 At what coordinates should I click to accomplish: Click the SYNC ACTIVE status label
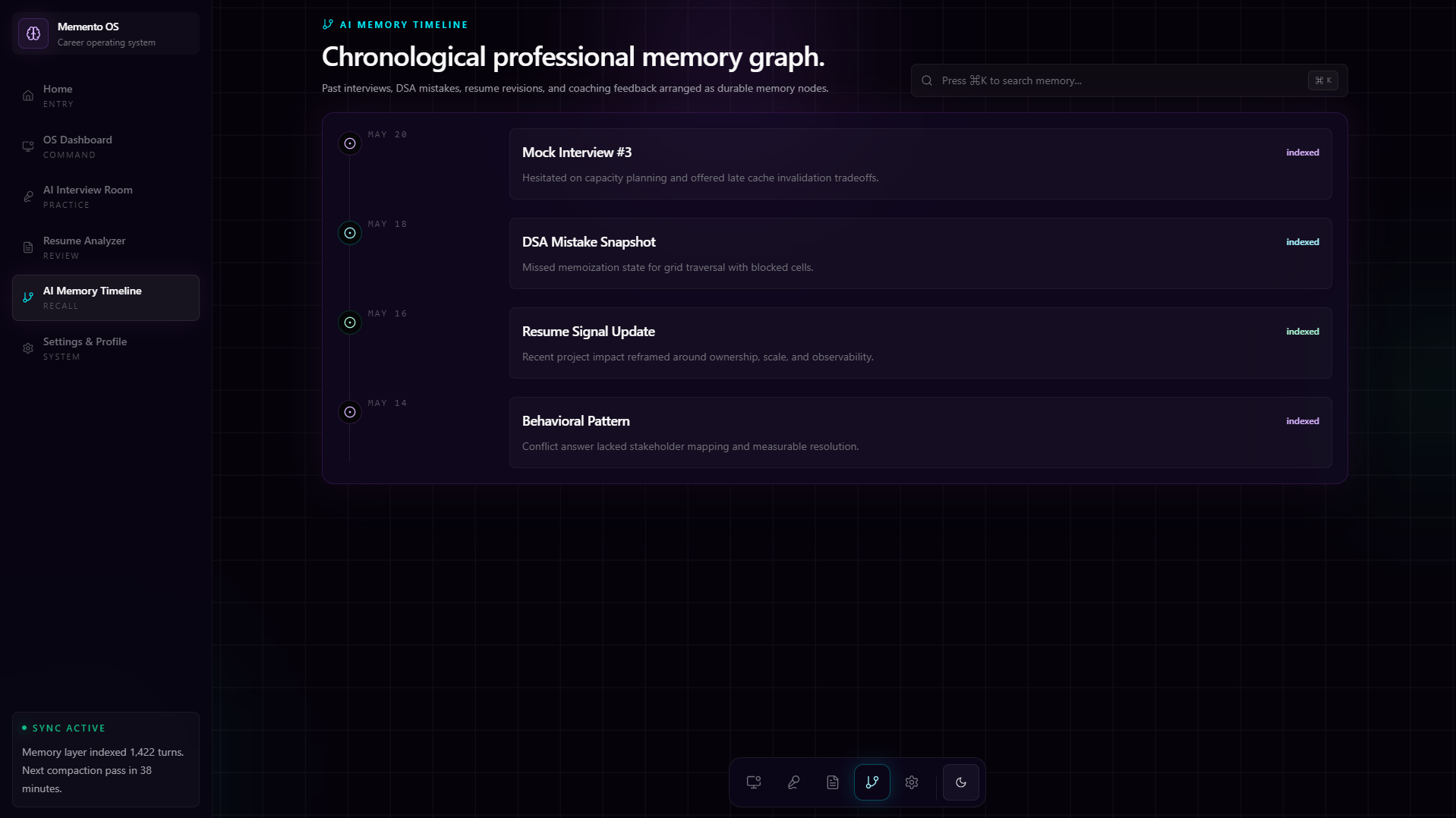click(x=68, y=728)
